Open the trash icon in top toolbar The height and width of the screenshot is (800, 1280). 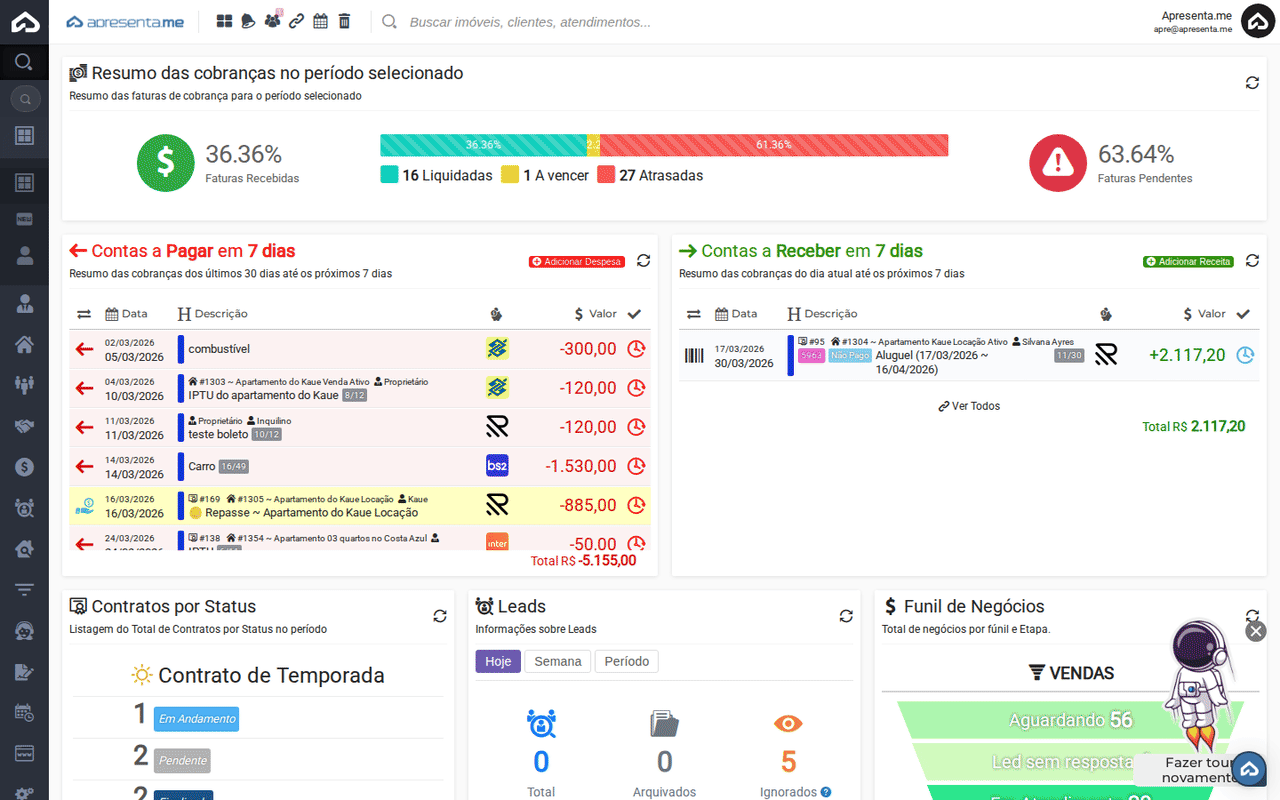coord(344,21)
